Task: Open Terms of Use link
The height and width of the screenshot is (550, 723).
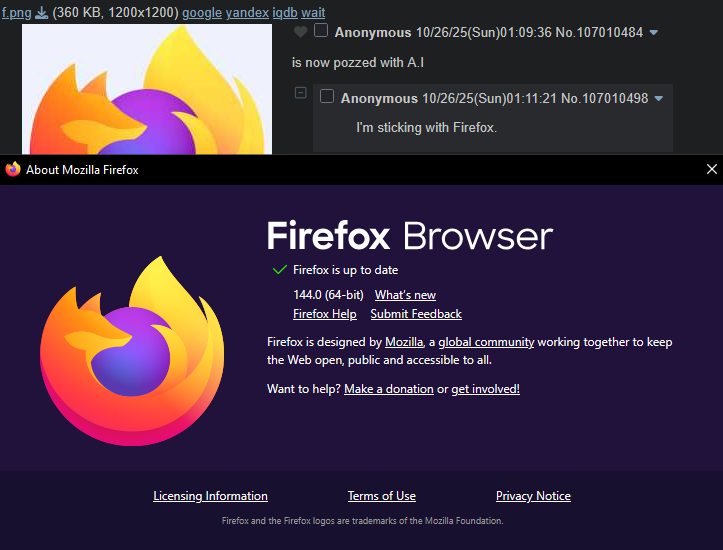Action: [382, 496]
